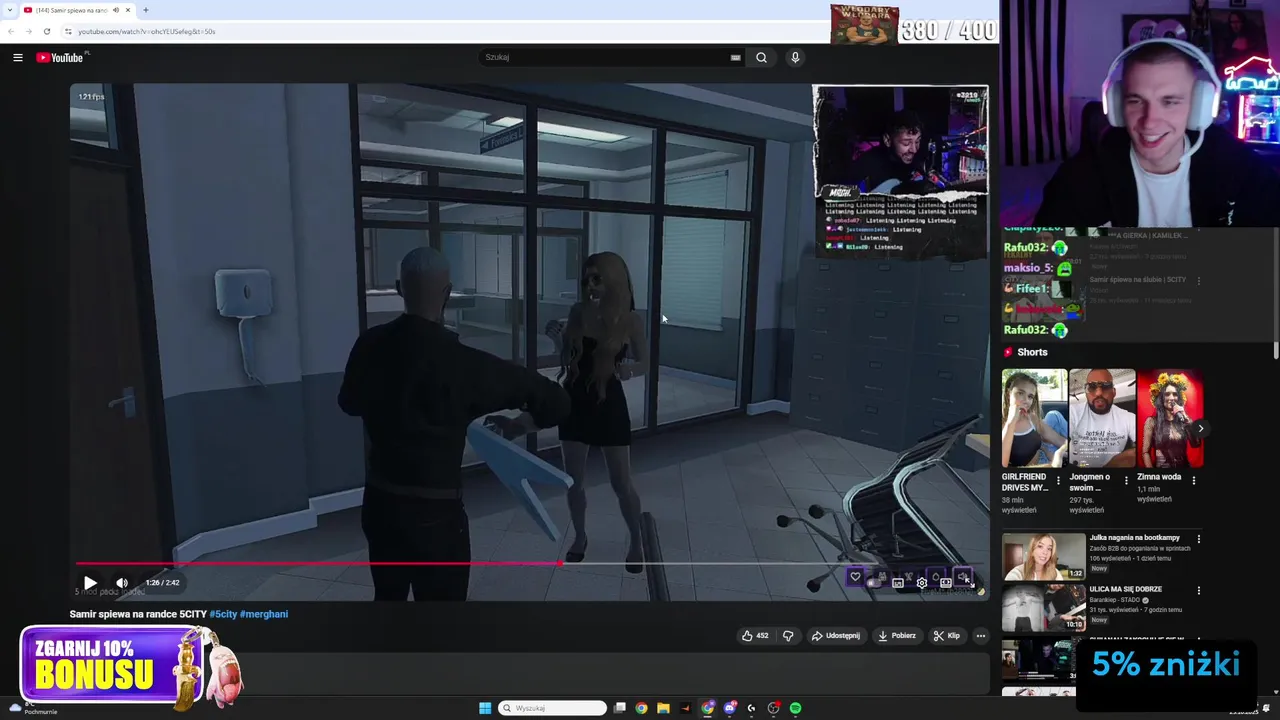The height and width of the screenshot is (720, 1280).
Task: Enable miniplayer mode in video player
Action: [898, 582]
